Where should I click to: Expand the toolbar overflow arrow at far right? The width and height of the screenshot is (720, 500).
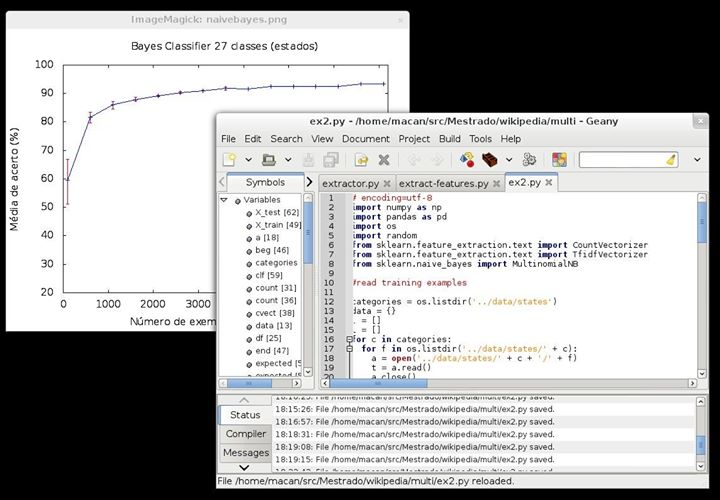[697, 159]
